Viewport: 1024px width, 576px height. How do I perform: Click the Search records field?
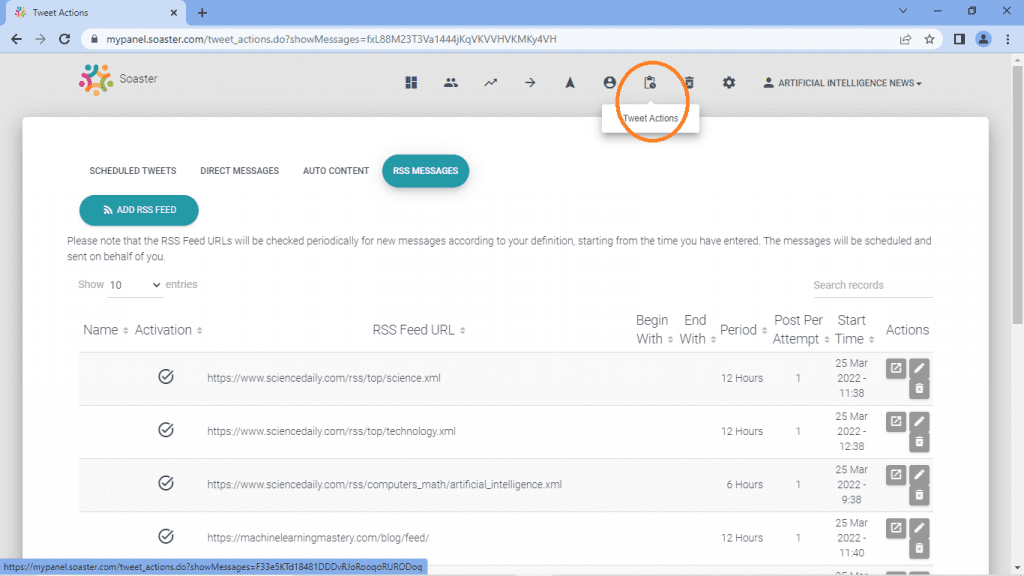pos(872,285)
